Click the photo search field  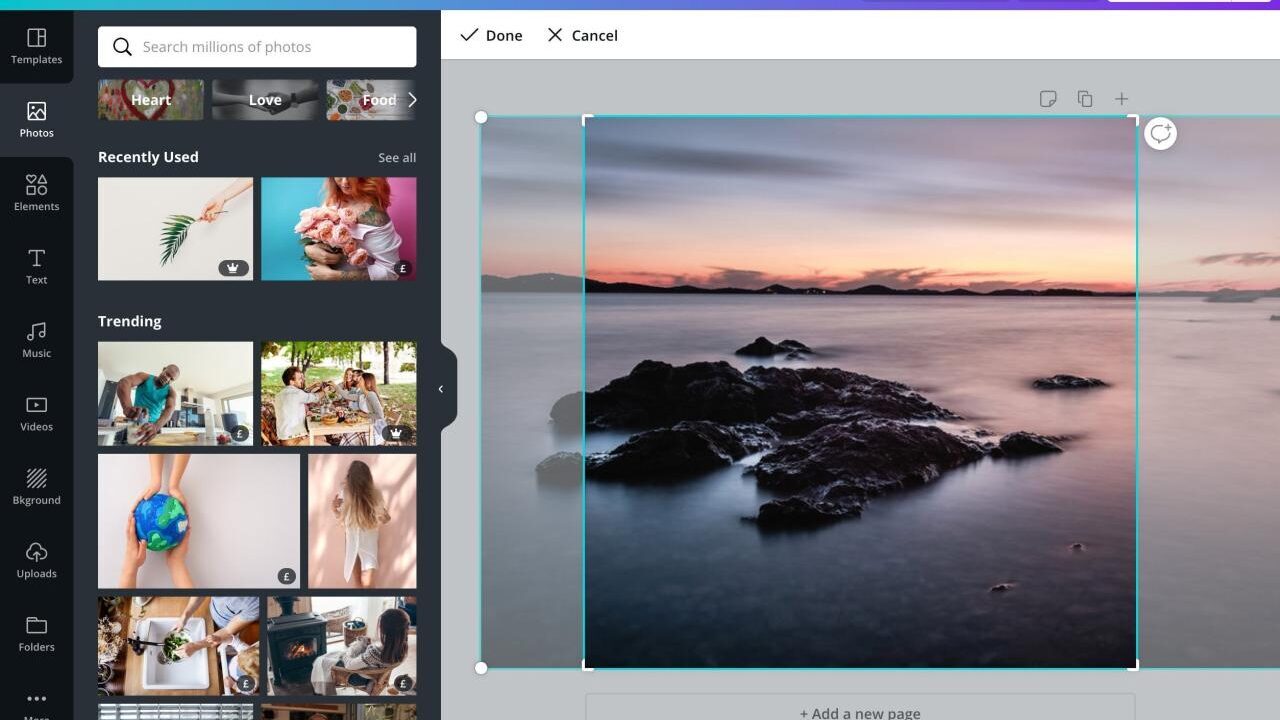256,46
